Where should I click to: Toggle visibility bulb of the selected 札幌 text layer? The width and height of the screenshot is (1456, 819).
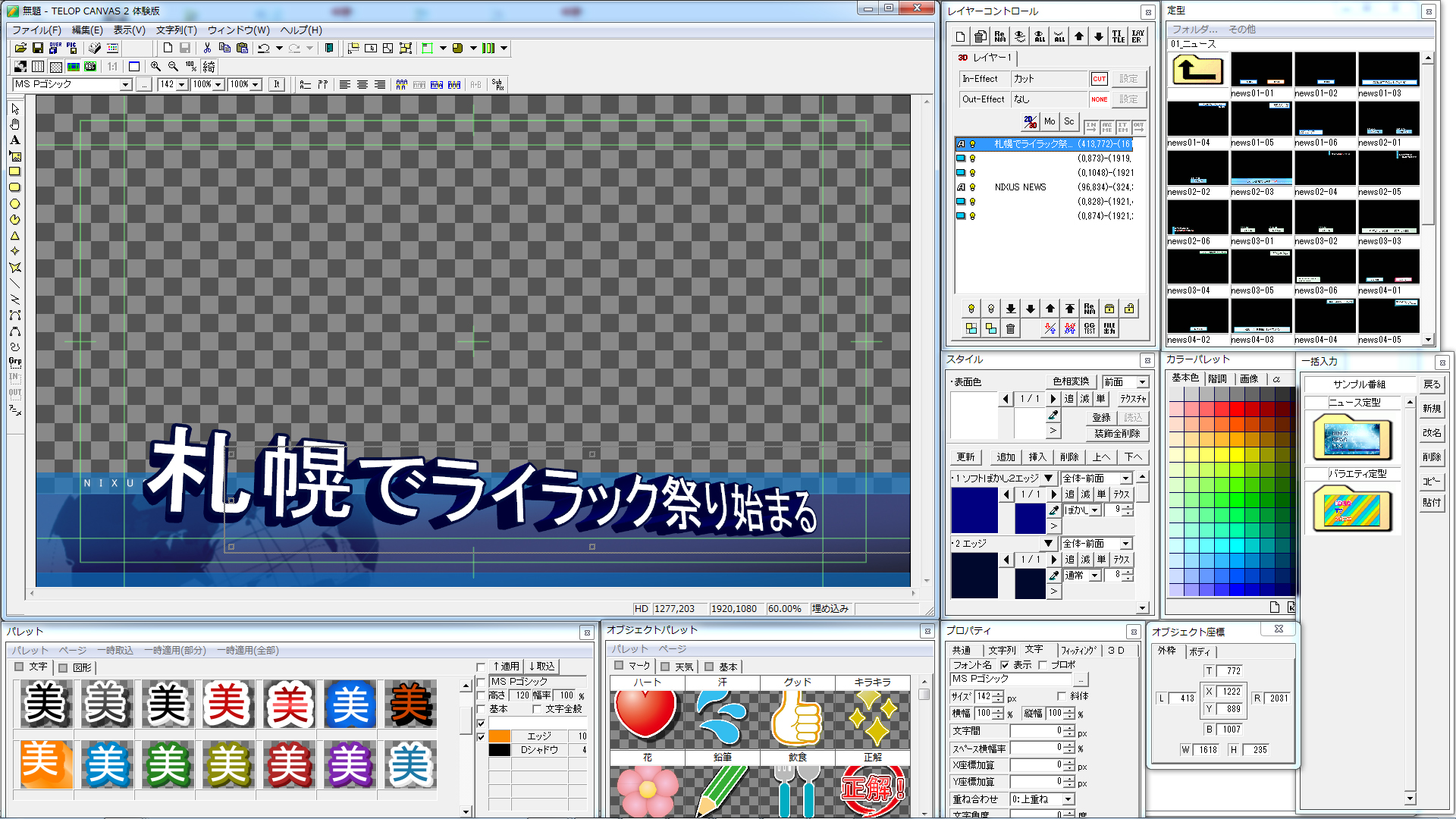(973, 144)
